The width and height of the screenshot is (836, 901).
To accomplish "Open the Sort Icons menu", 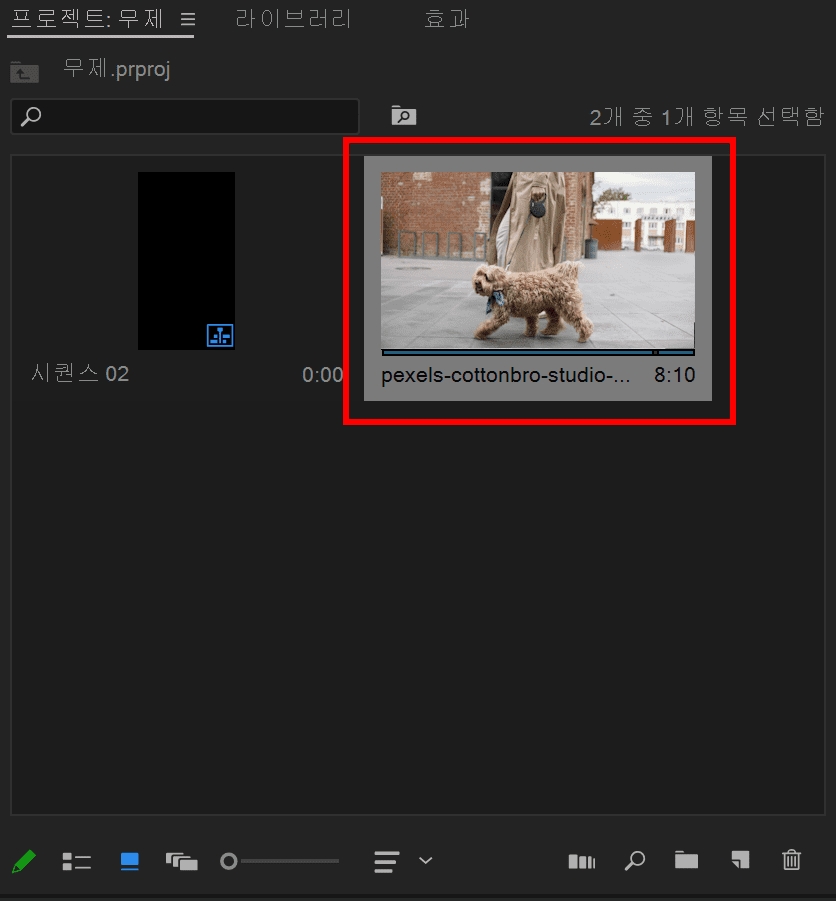I will [386, 861].
